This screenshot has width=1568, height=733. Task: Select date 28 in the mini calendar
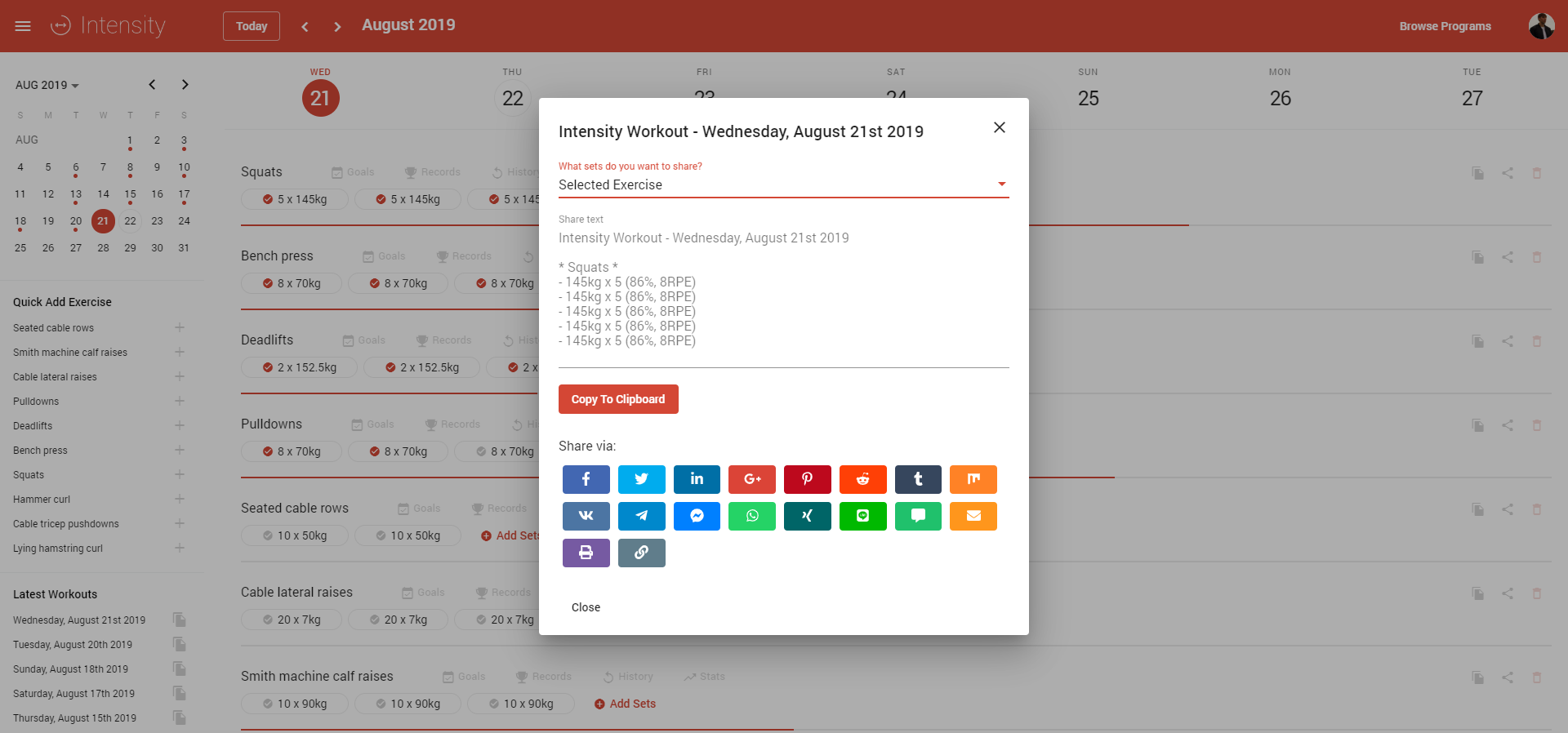pos(103,248)
